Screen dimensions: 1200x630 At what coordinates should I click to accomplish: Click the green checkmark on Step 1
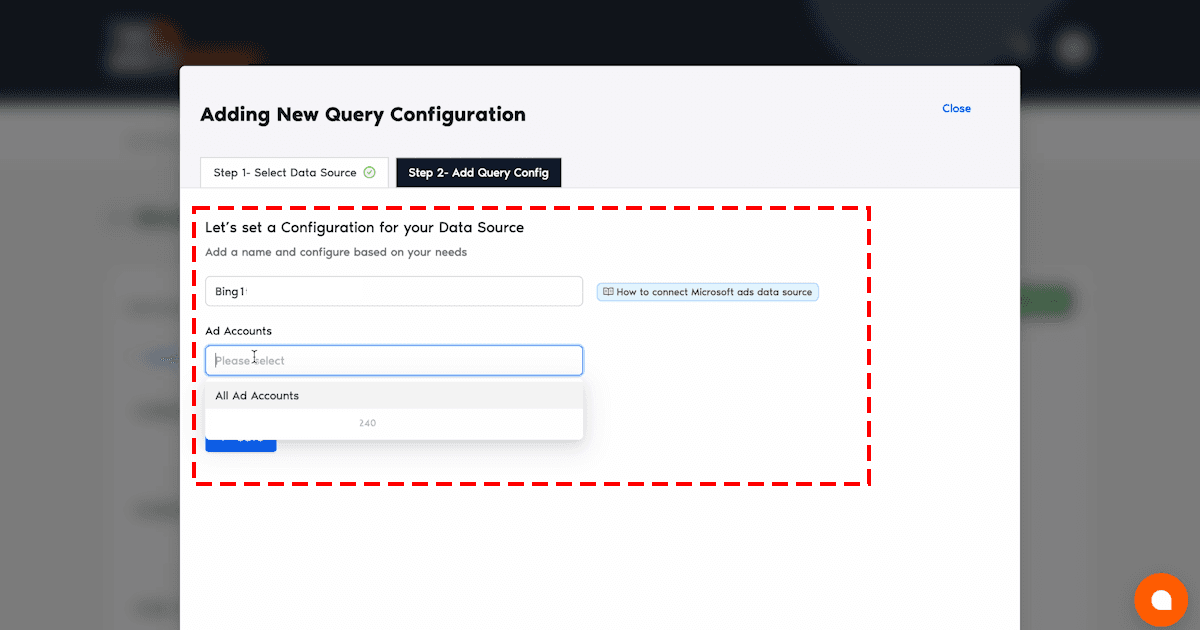coord(369,173)
